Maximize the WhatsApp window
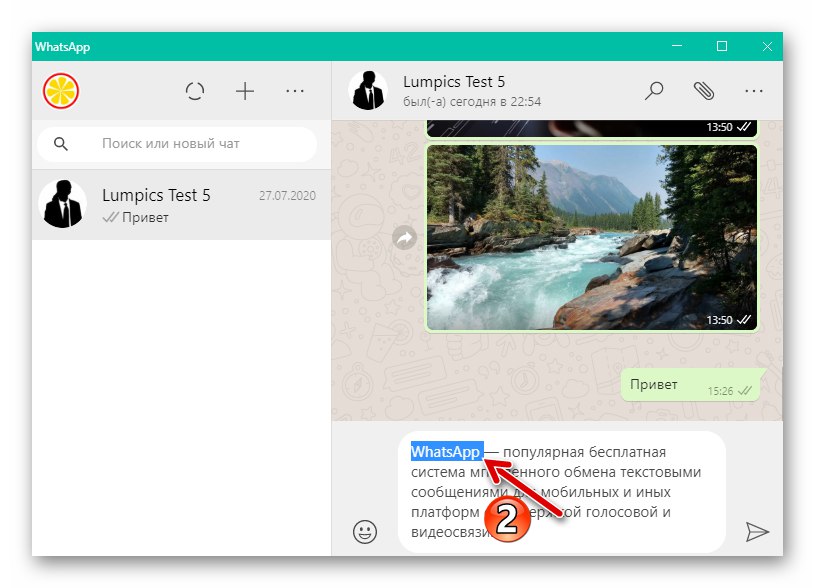Screen dimensions: 815x588 tap(722, 46)
